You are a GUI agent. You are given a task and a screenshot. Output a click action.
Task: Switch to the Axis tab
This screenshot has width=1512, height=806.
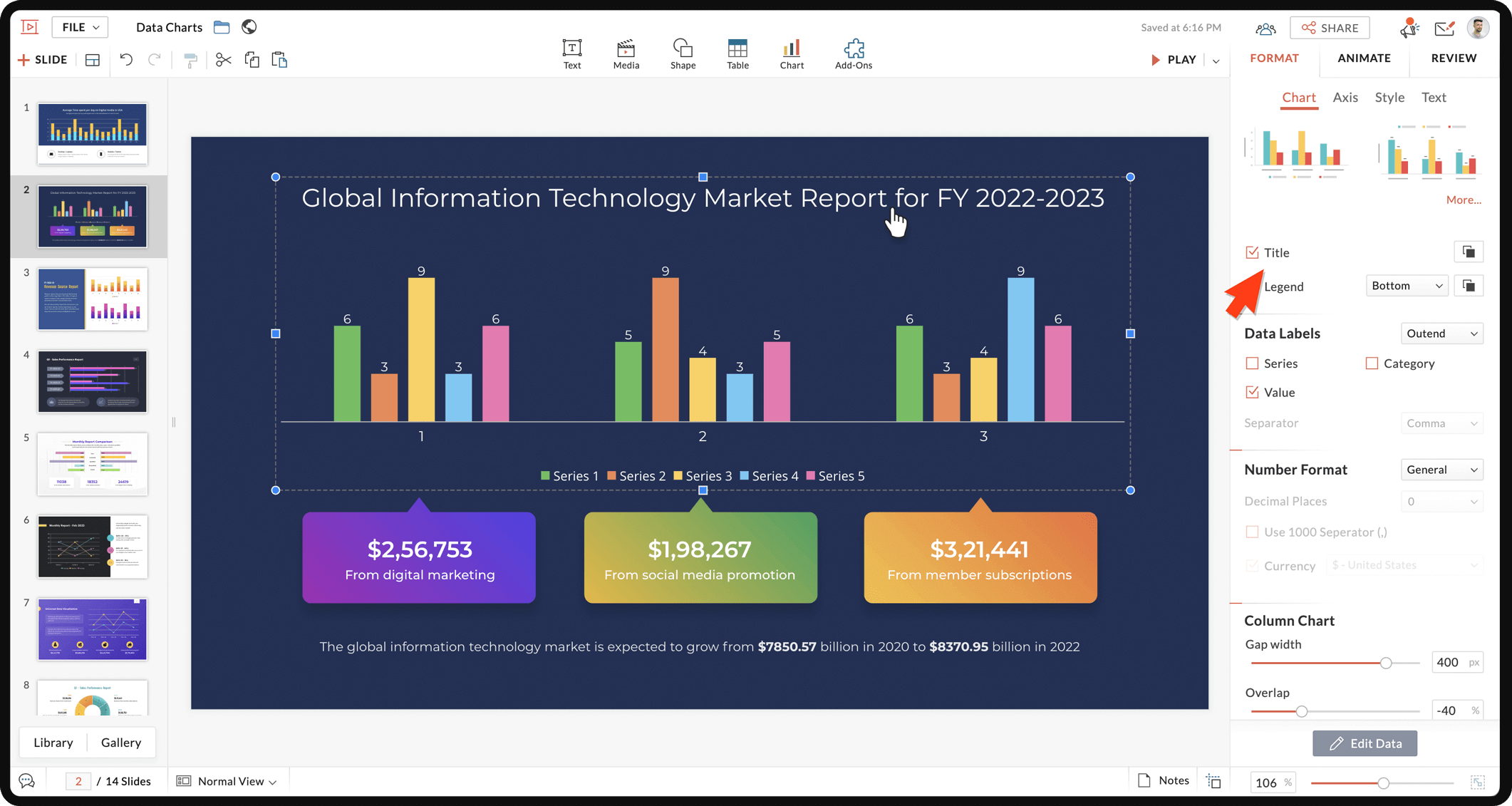[x=1345, y=98]
